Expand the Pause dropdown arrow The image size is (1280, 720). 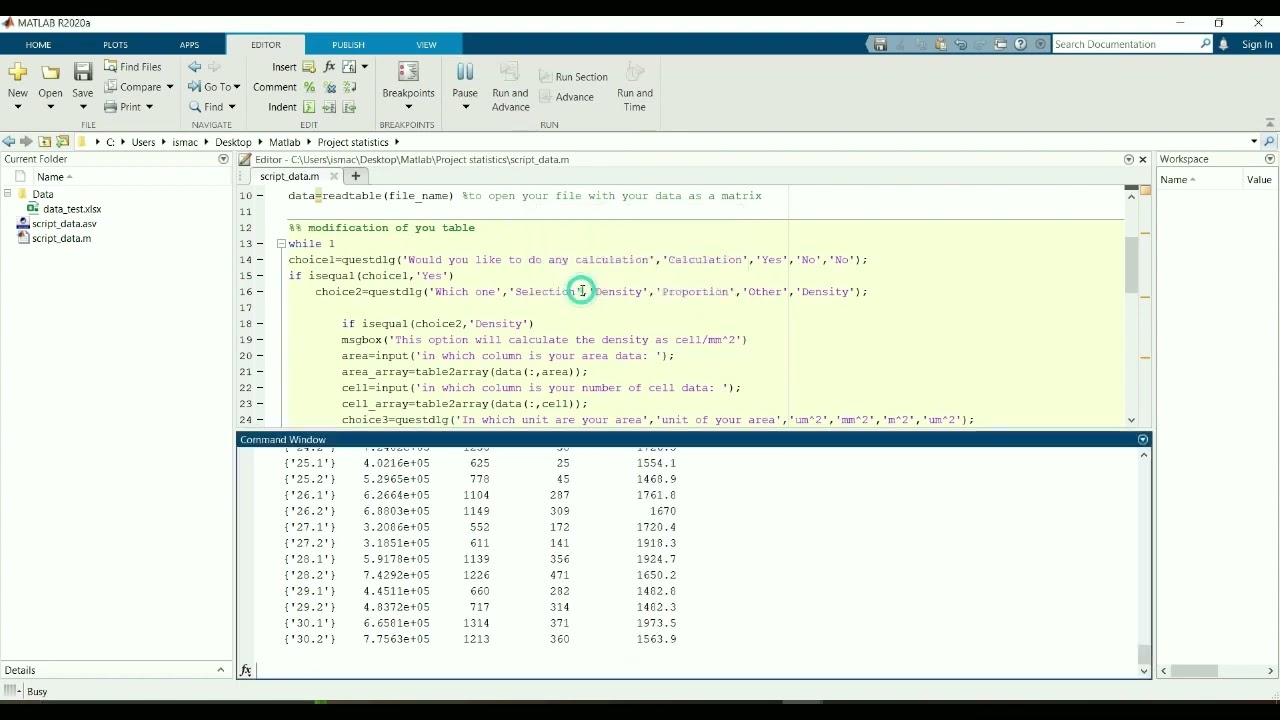point(465,107)
